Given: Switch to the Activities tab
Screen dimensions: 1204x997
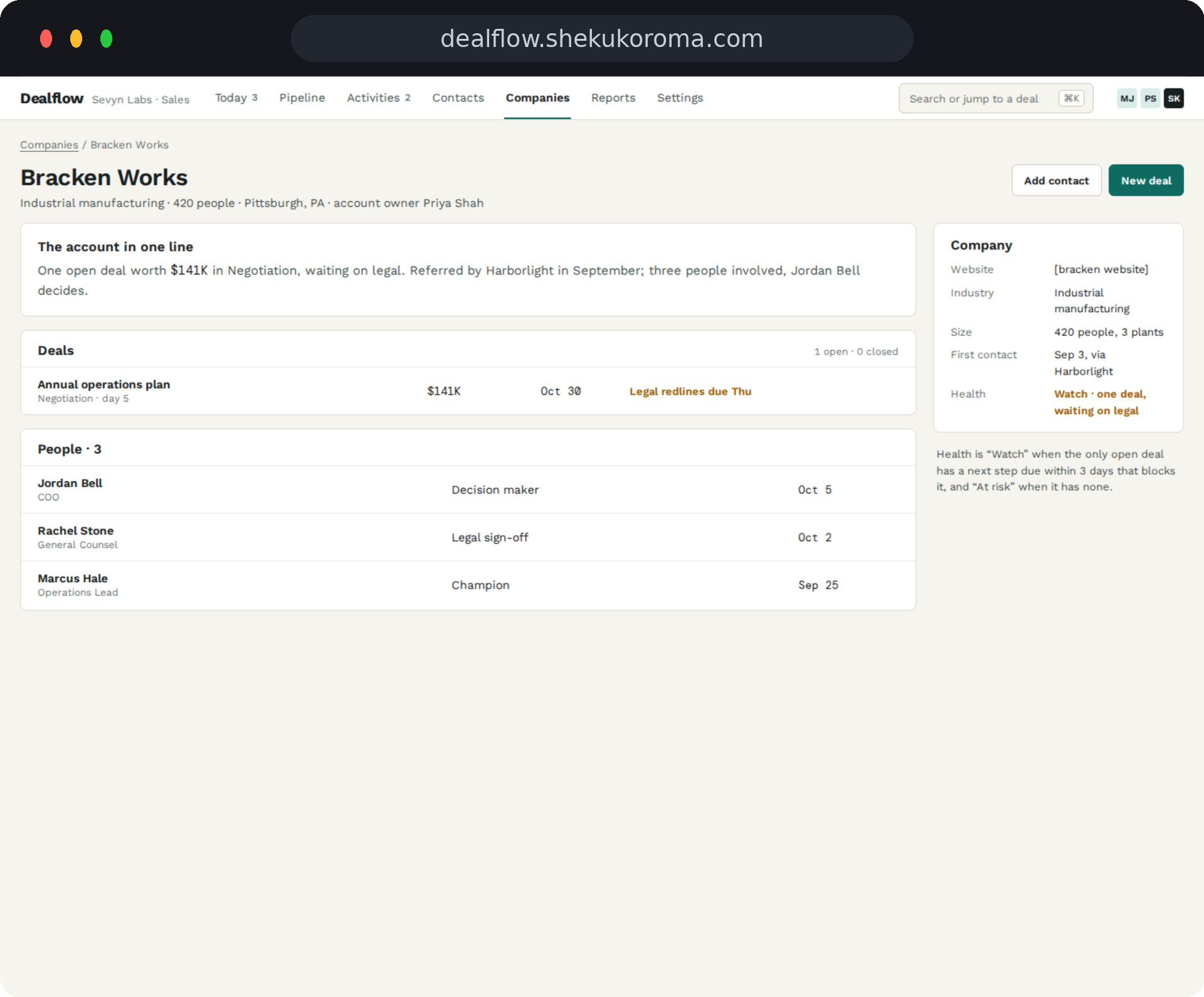Looking at the screenshot, I should pyautogui.click(x=379, y=98).
